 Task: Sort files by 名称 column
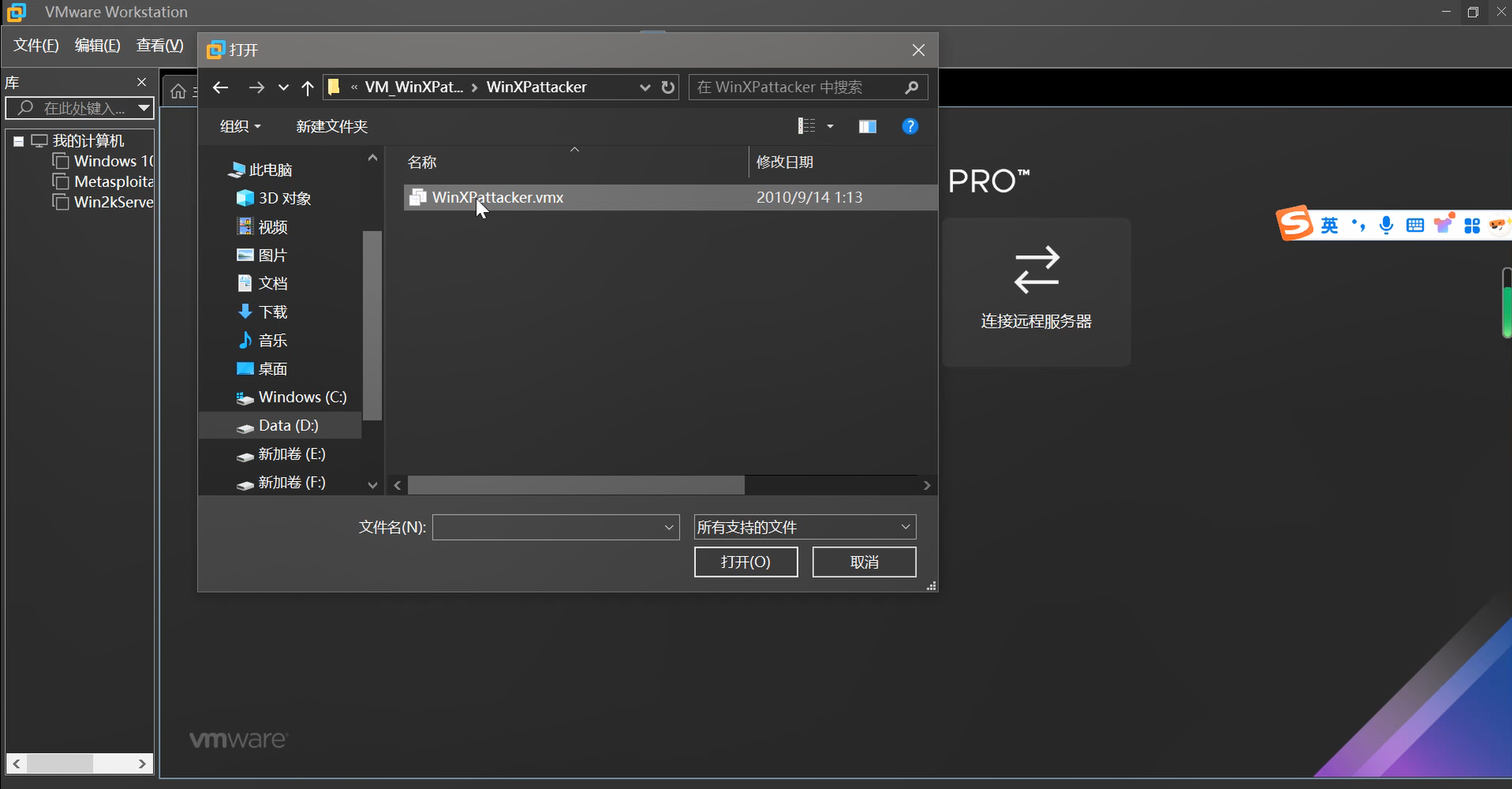422,162
